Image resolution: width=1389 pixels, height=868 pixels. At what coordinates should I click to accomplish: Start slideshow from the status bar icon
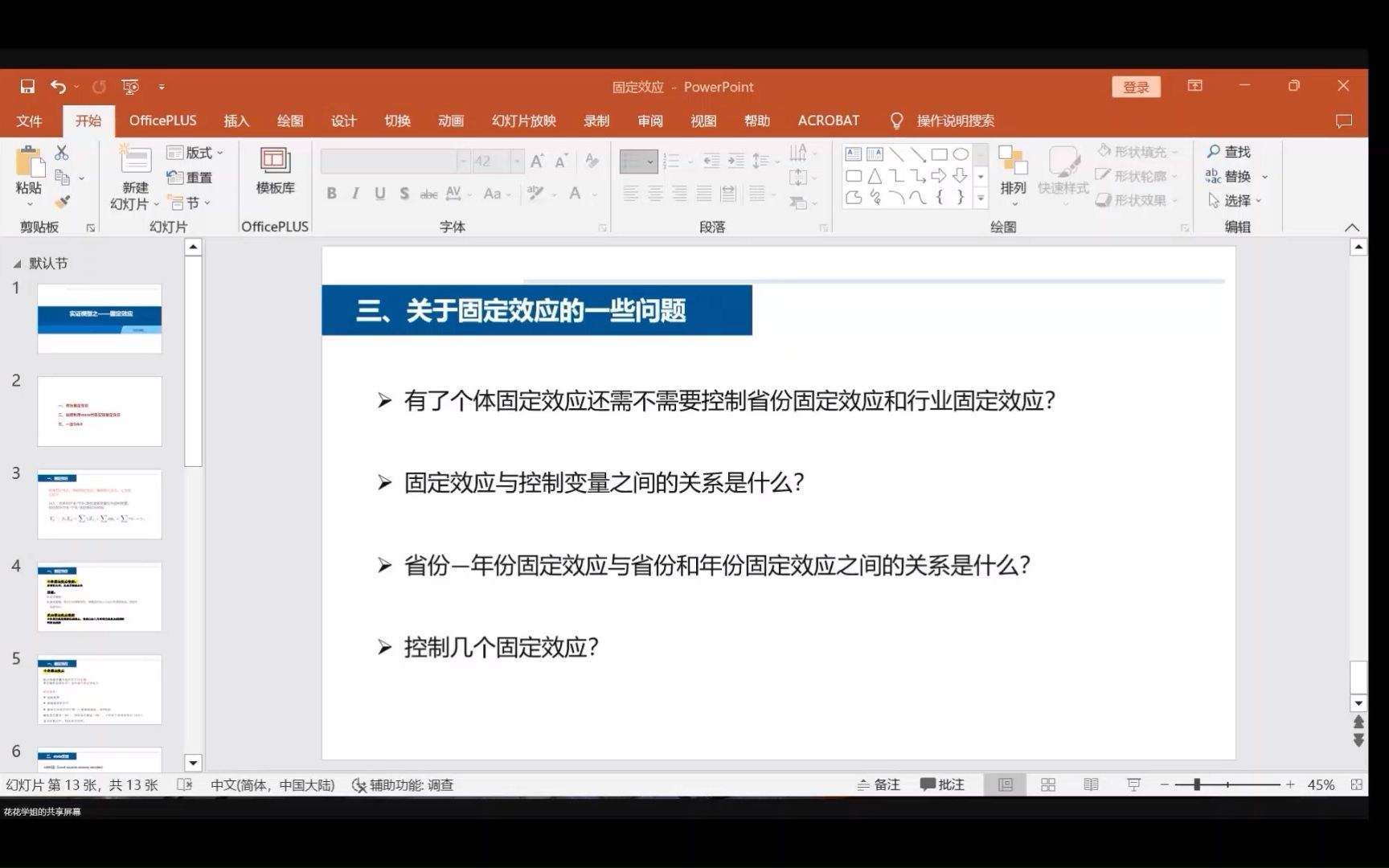click(1133, 784)
